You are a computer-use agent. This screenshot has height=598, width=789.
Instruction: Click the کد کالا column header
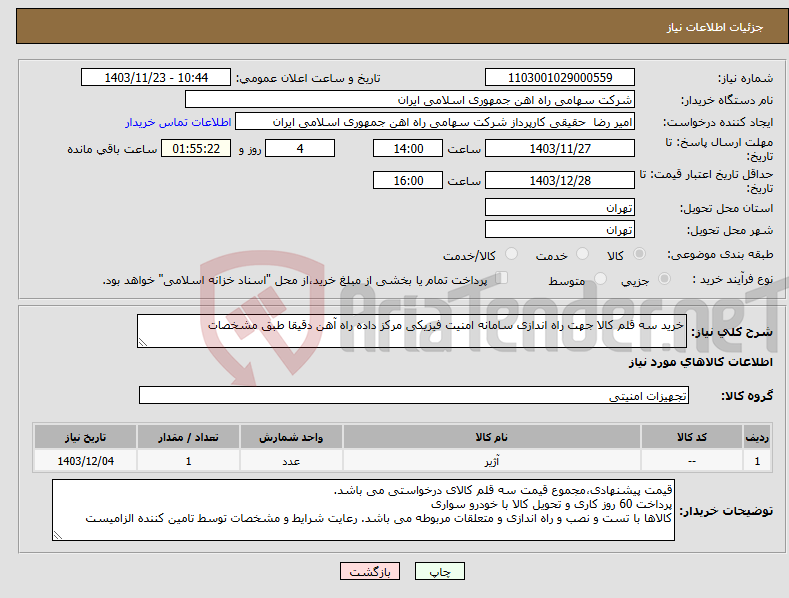[x=692, y=437]
